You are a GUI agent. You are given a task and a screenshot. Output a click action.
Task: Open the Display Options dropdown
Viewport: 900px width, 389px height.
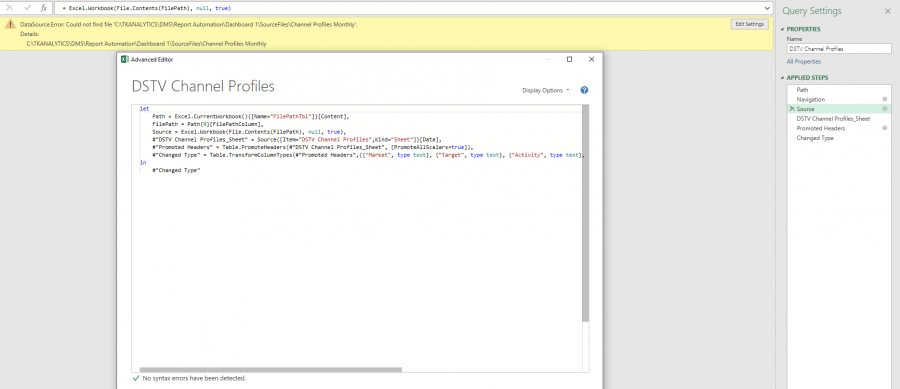pos(546,90)
